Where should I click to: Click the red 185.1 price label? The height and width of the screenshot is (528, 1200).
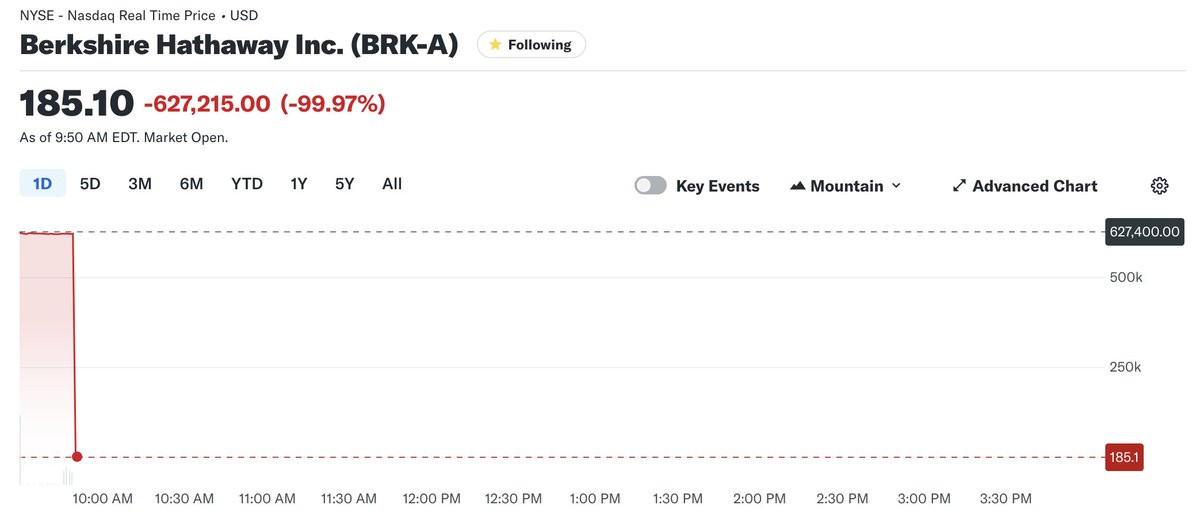coord(1124,457)
